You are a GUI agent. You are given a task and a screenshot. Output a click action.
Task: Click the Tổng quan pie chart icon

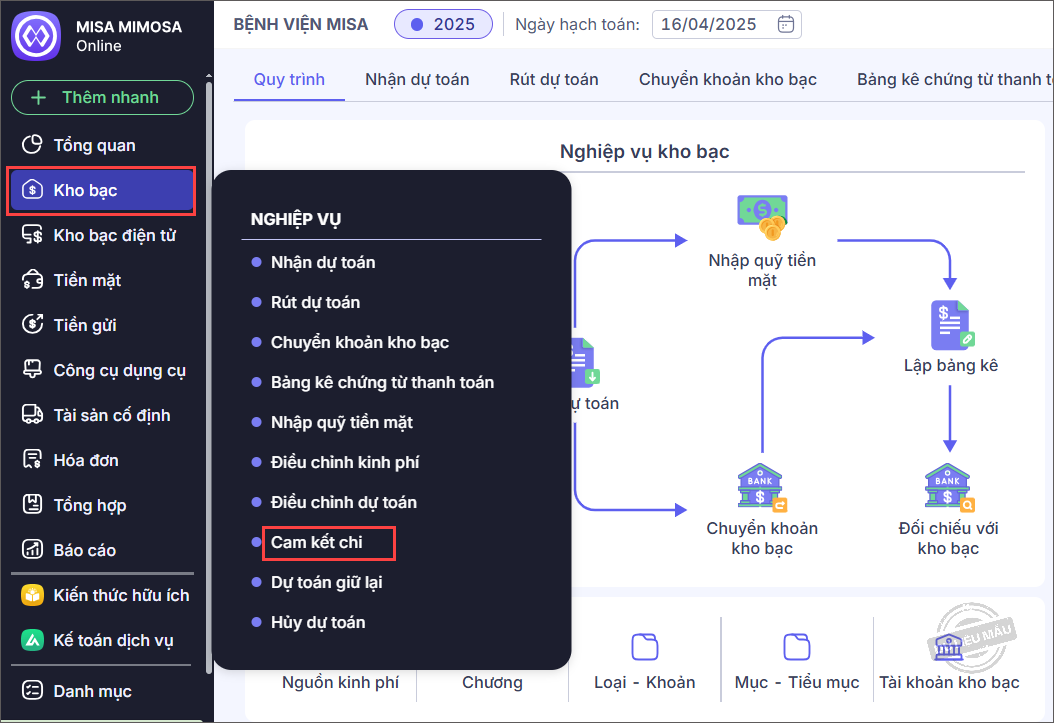(32, 144)
